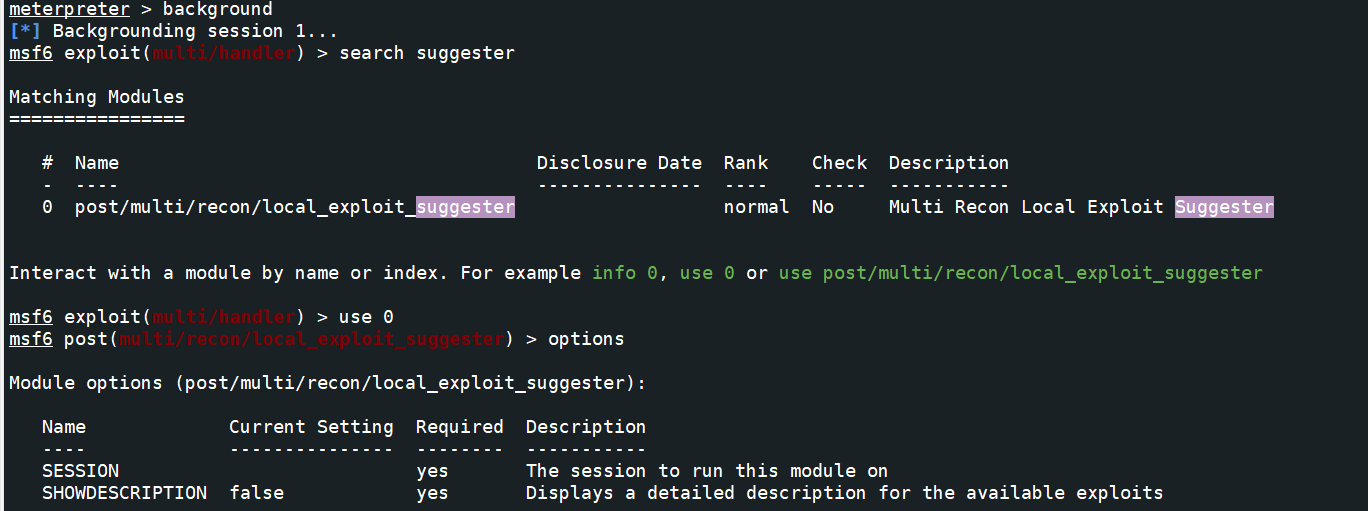Click the SHOWDESCRIPTION option name
Image resolution: width=1368 pixels, height=511 pixels.
pos(124,493)
